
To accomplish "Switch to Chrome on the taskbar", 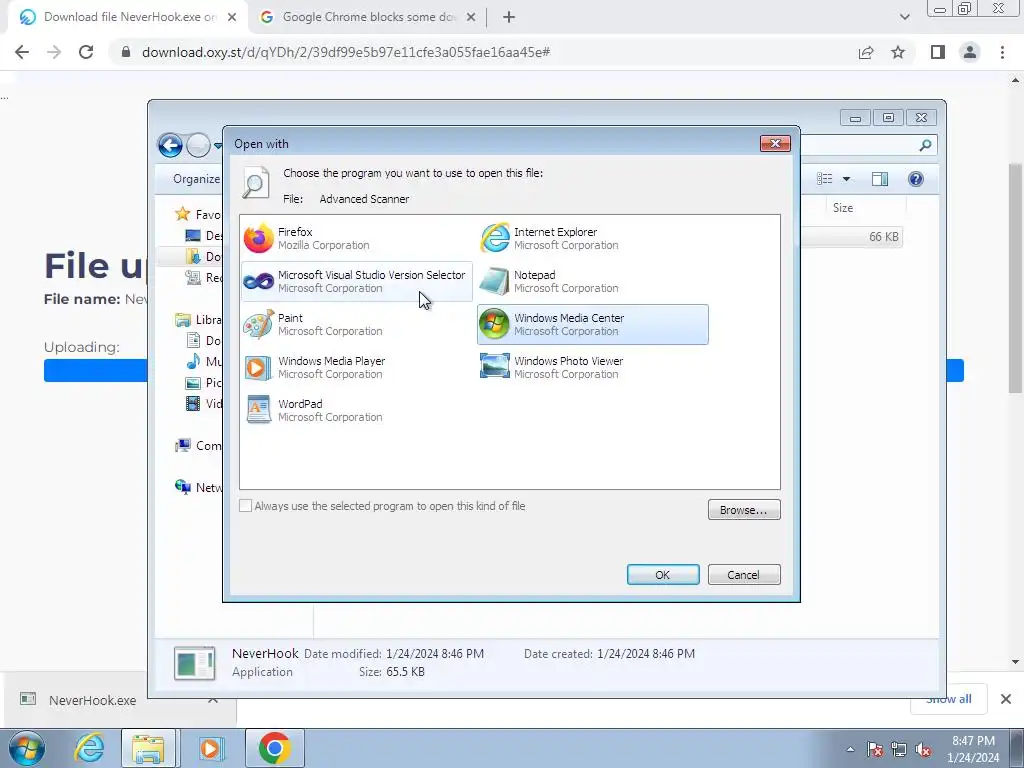I will point(274,748).
